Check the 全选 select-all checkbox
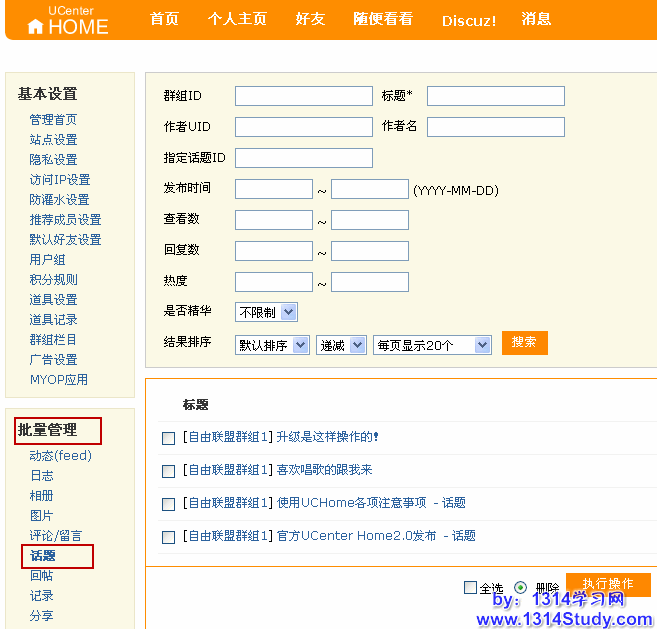 [470, 588]
